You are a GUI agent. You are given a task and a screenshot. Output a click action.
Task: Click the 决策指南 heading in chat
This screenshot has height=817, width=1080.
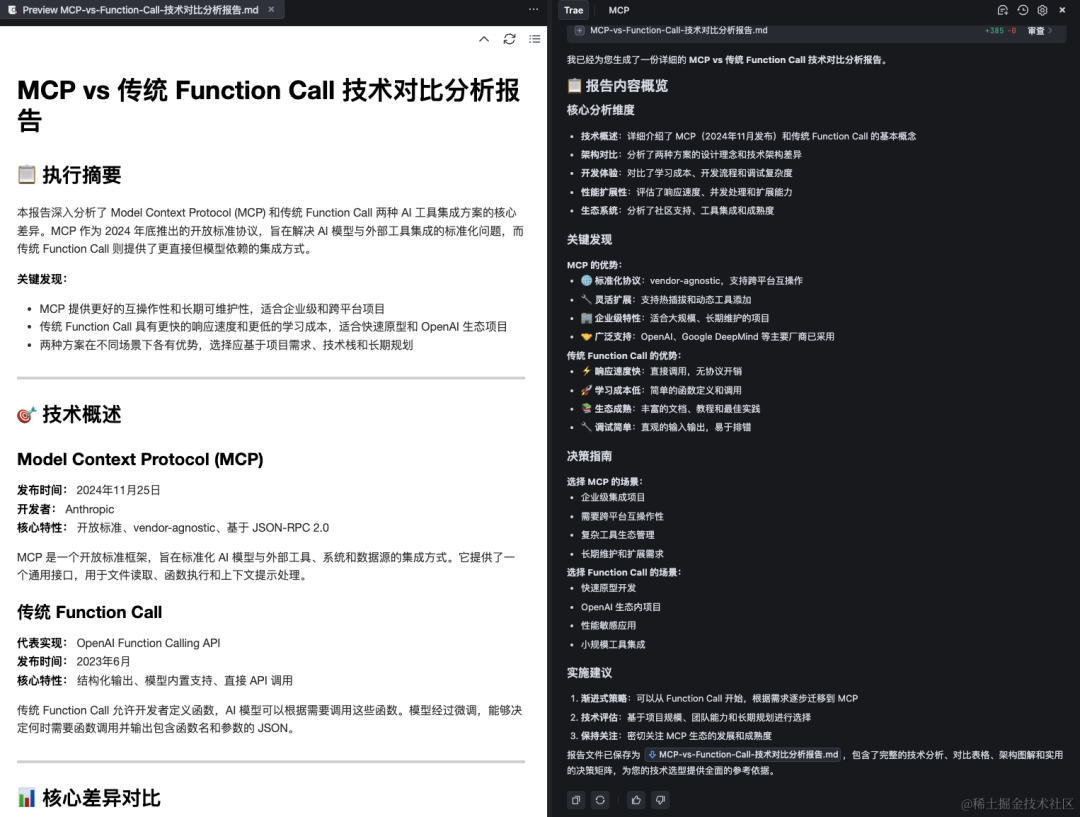coord(590,456)
